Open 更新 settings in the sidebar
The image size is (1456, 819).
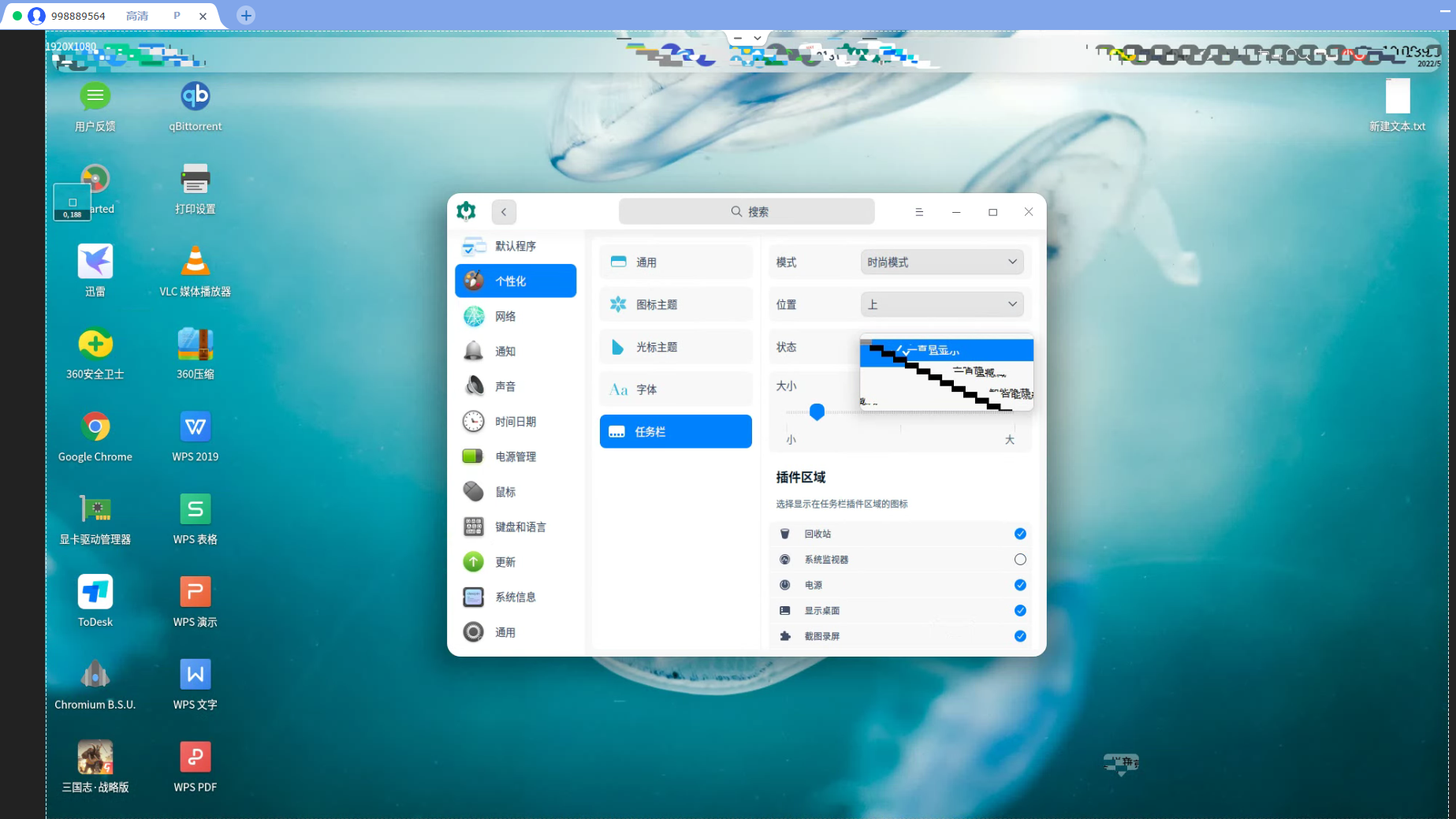(x=516, y=562)
